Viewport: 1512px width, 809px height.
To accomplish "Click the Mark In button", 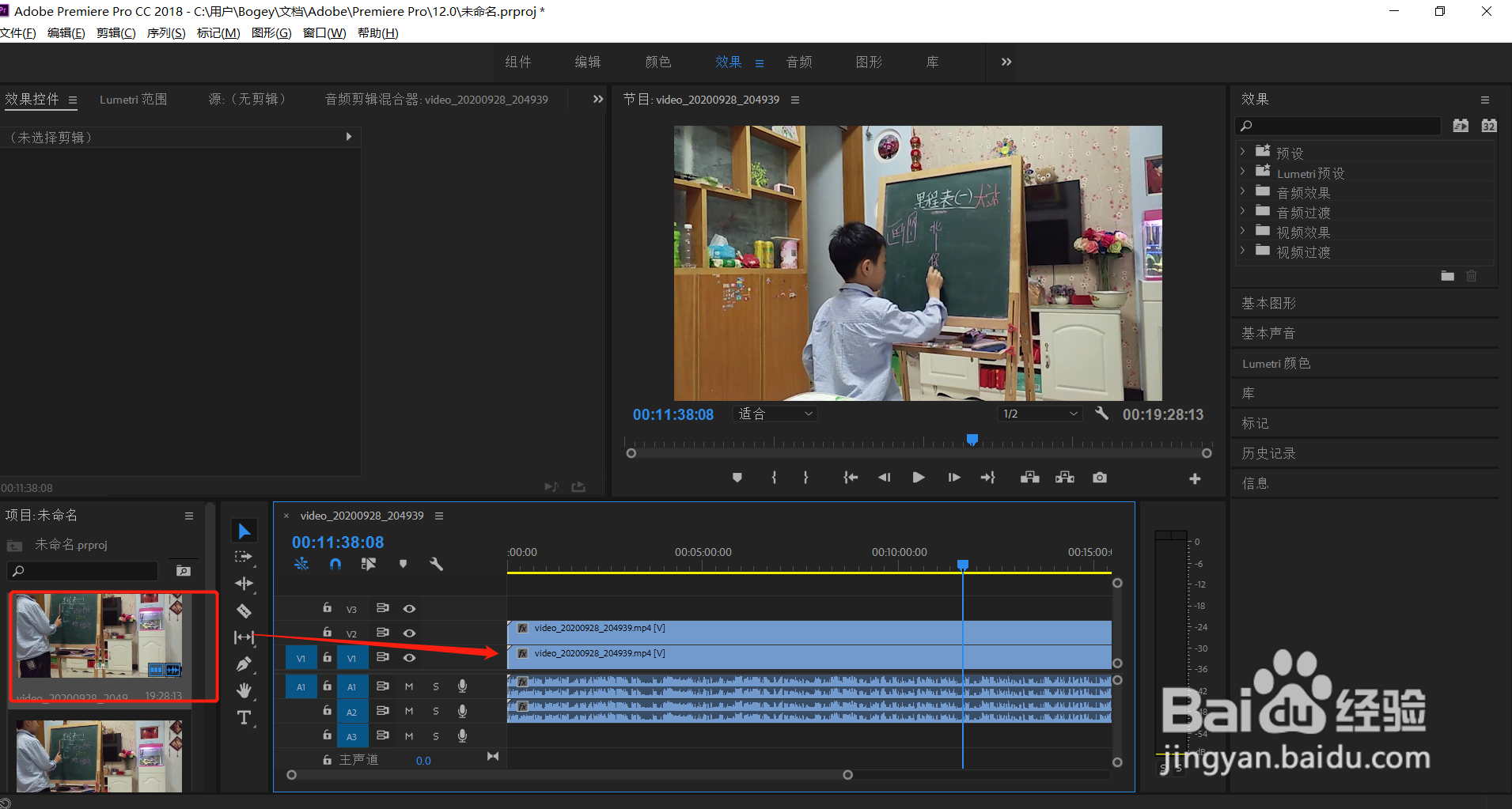I will [x=774, y=478].
